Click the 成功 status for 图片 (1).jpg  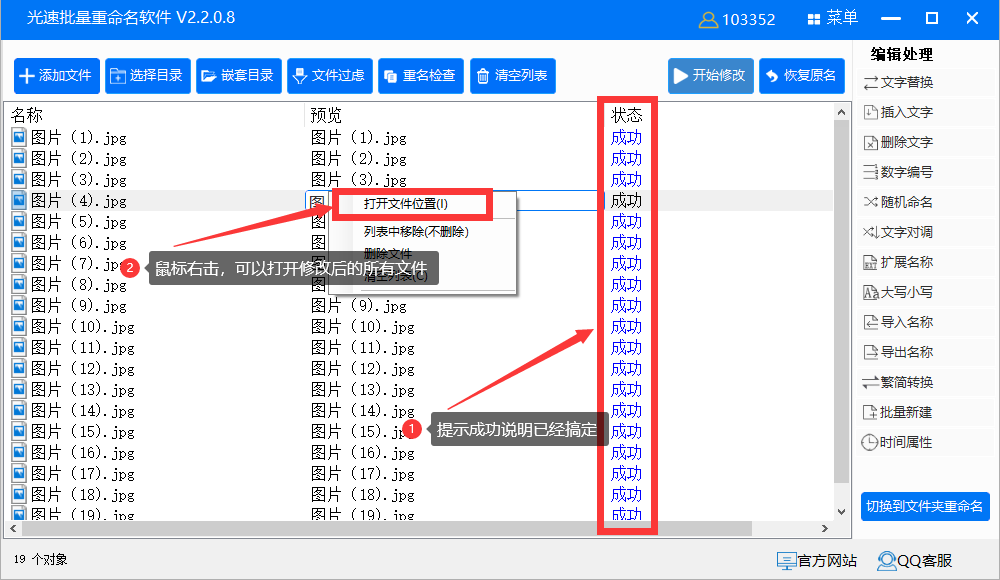click(x=626, y=138)
